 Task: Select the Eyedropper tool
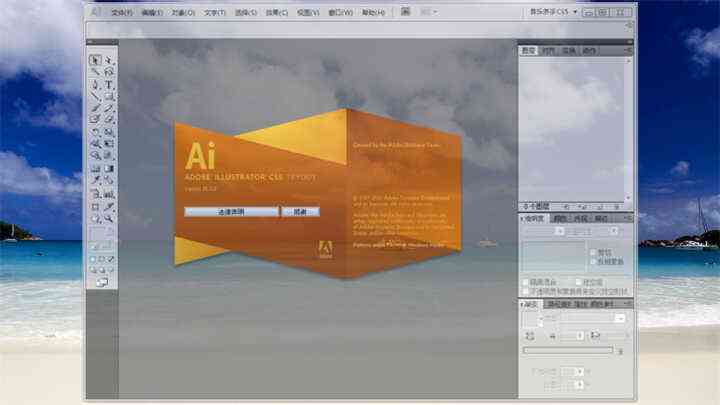click(96, 180)
